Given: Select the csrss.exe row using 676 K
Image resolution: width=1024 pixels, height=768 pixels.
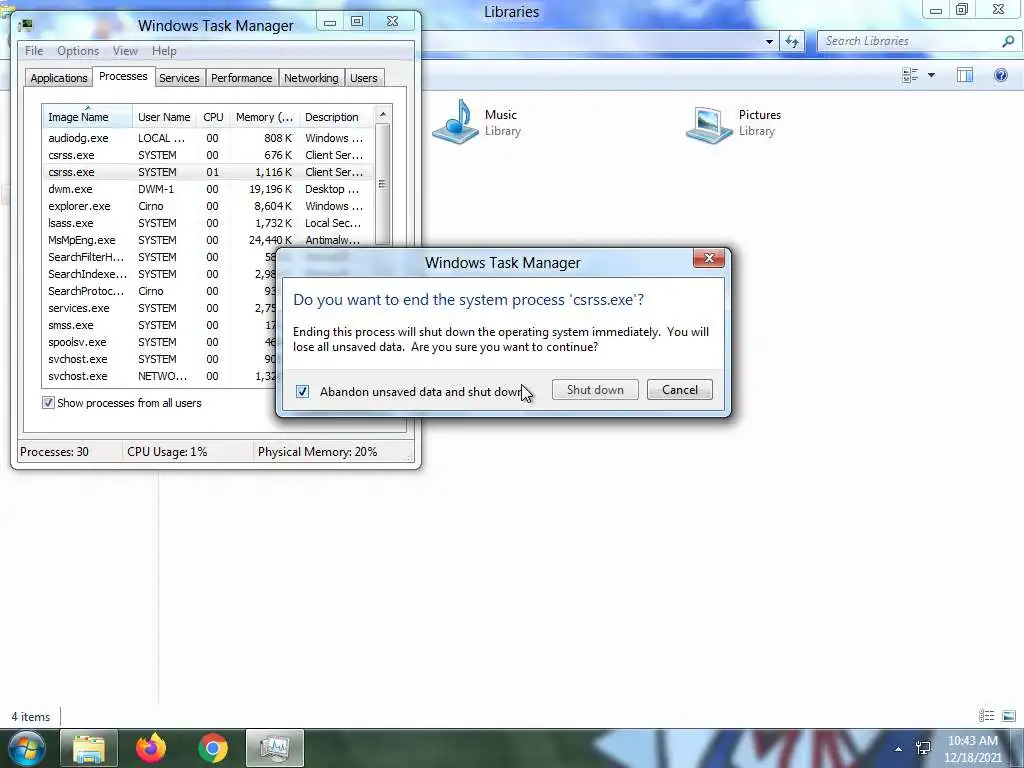Looking at the screenshot, I should [x=208, y=155].
